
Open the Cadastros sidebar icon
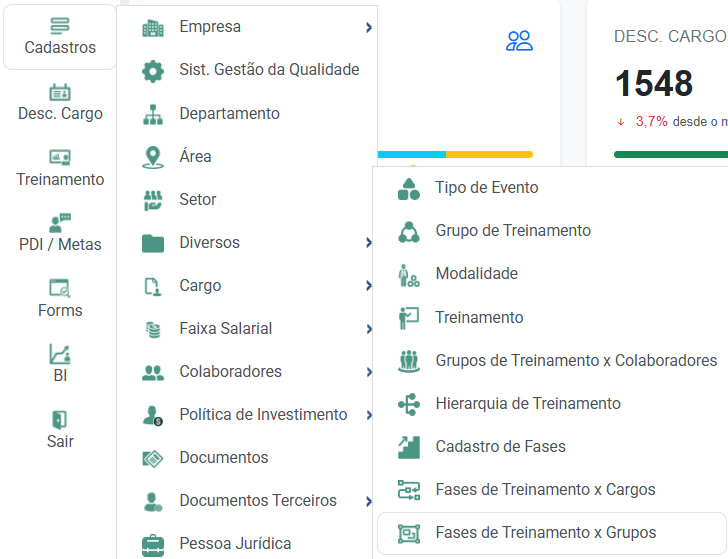pyautogui.click(x=60, y=26)
